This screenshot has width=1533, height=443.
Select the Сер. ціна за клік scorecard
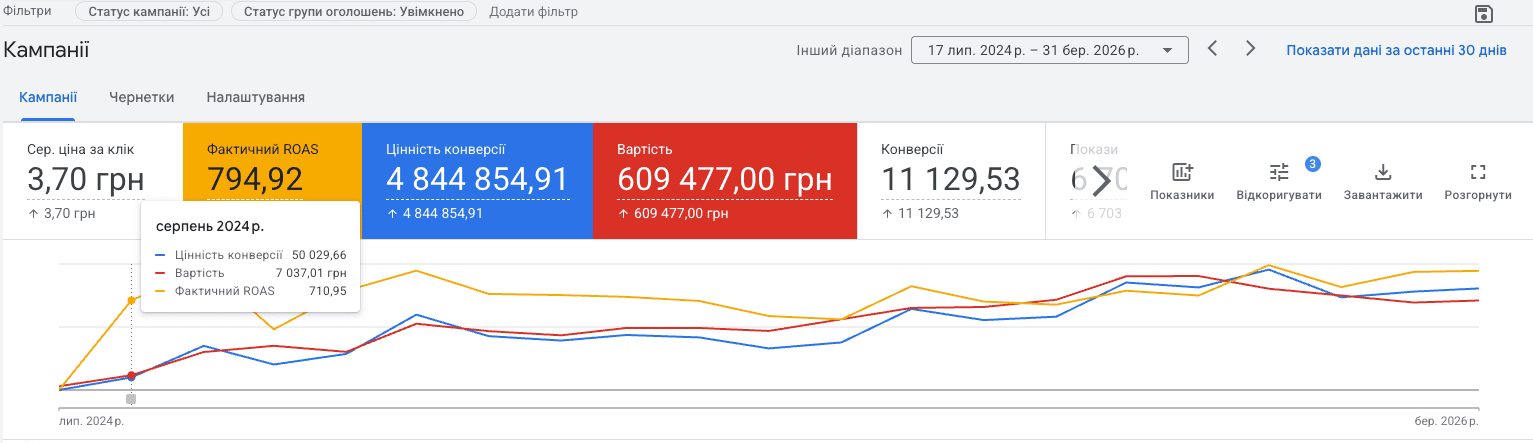coord(92,181)
